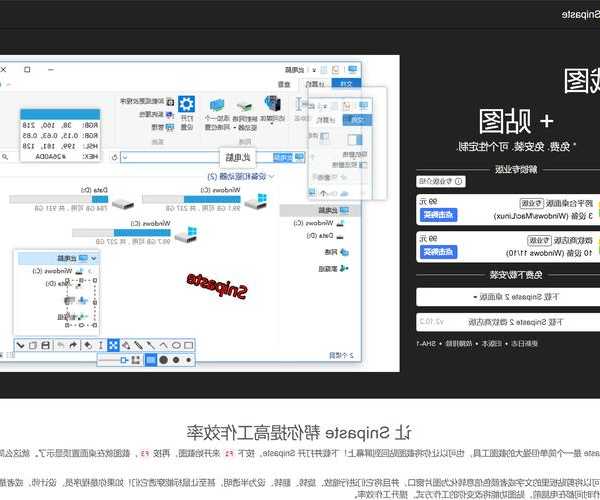Select the highlighted Mosaic tool
600x500 pixels.
coord(113,345)
